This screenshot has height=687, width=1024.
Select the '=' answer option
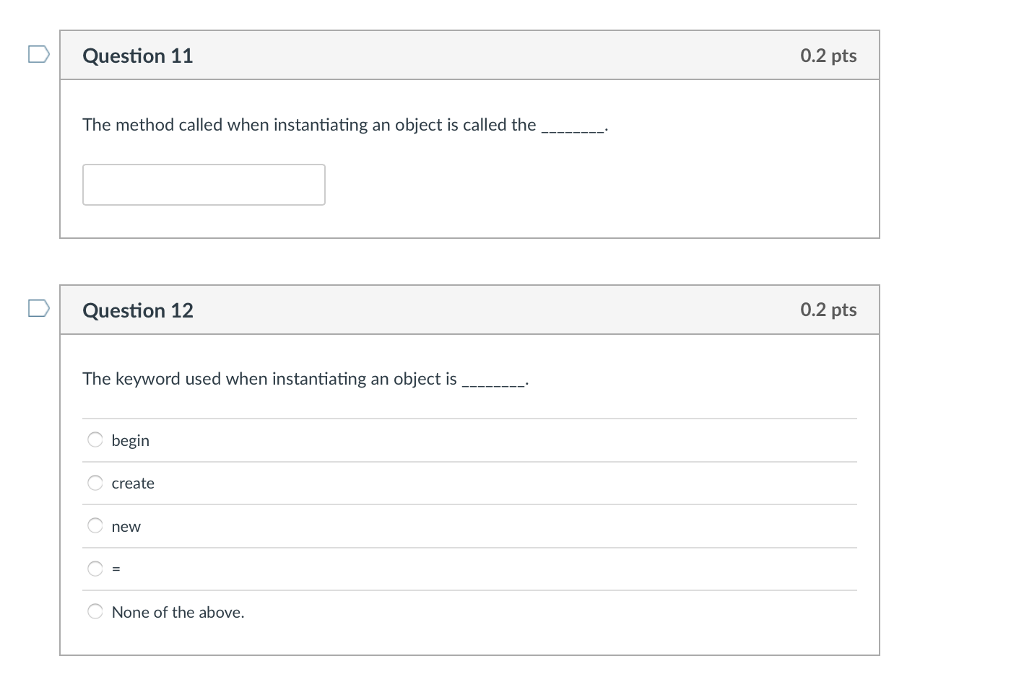click(95, 568)
